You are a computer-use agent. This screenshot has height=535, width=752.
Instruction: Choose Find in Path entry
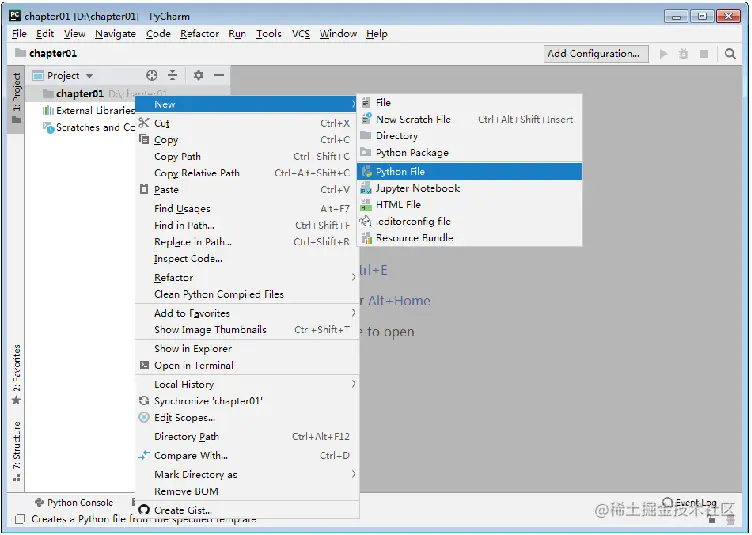[247, 225]
